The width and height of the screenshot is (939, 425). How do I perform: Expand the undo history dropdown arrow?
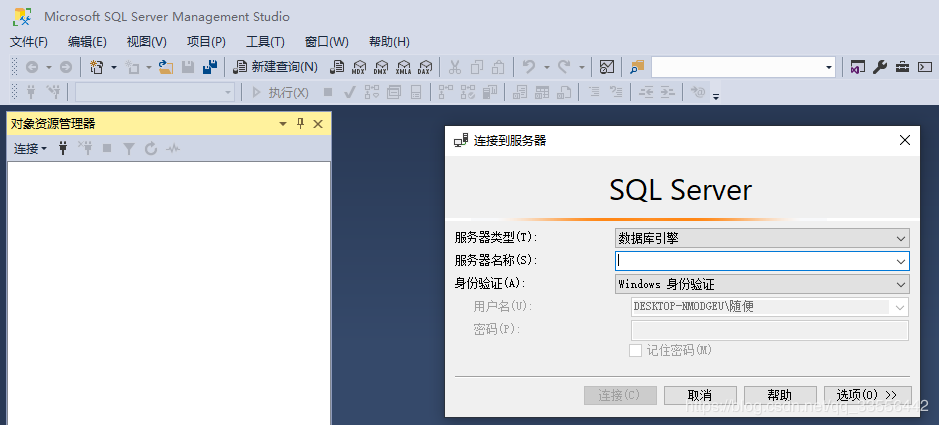pos(547,67)
